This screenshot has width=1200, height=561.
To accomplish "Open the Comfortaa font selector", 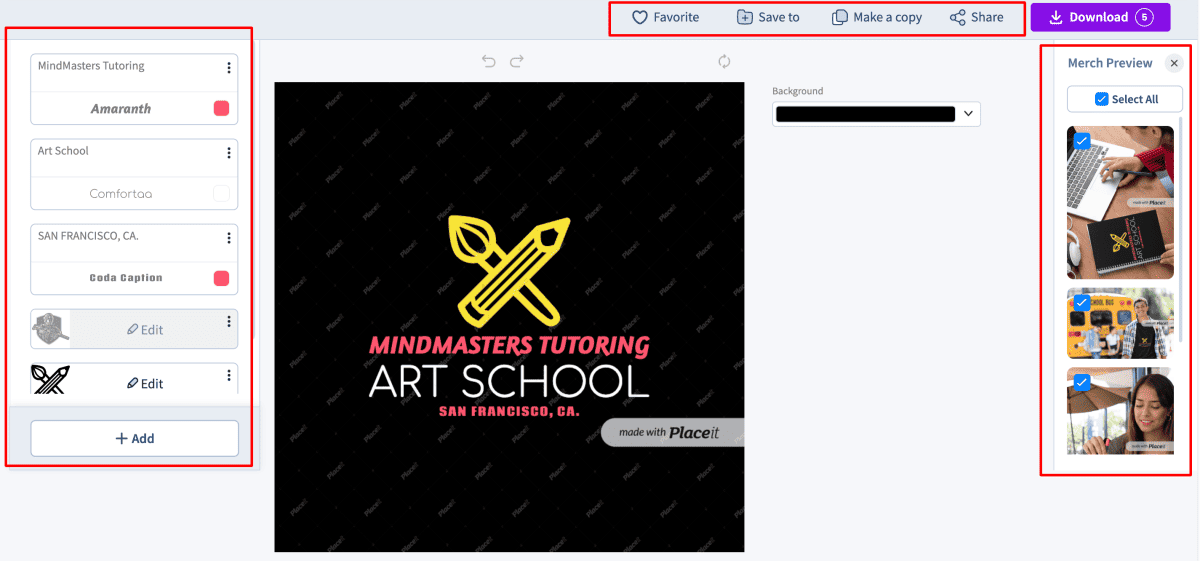I will pyautogui.click(x=120, y=193).
